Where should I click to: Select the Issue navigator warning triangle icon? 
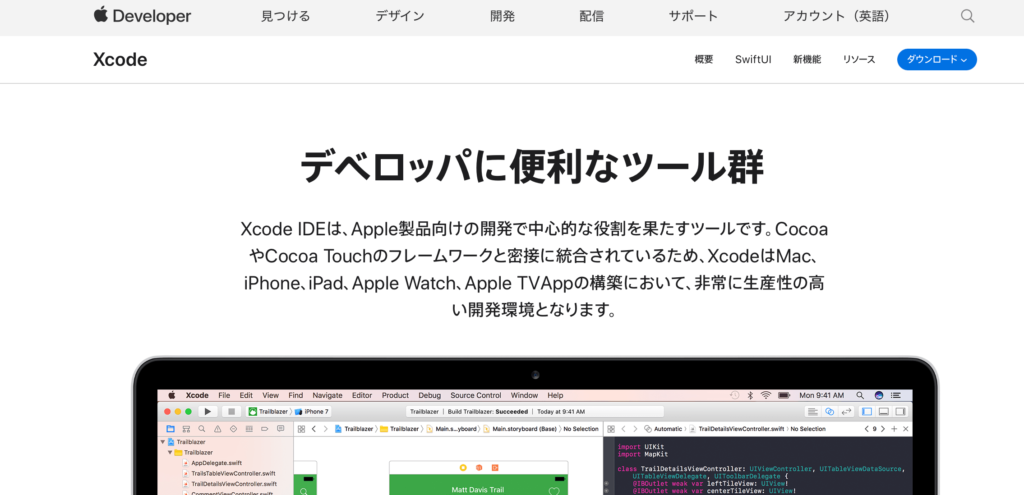217,429
